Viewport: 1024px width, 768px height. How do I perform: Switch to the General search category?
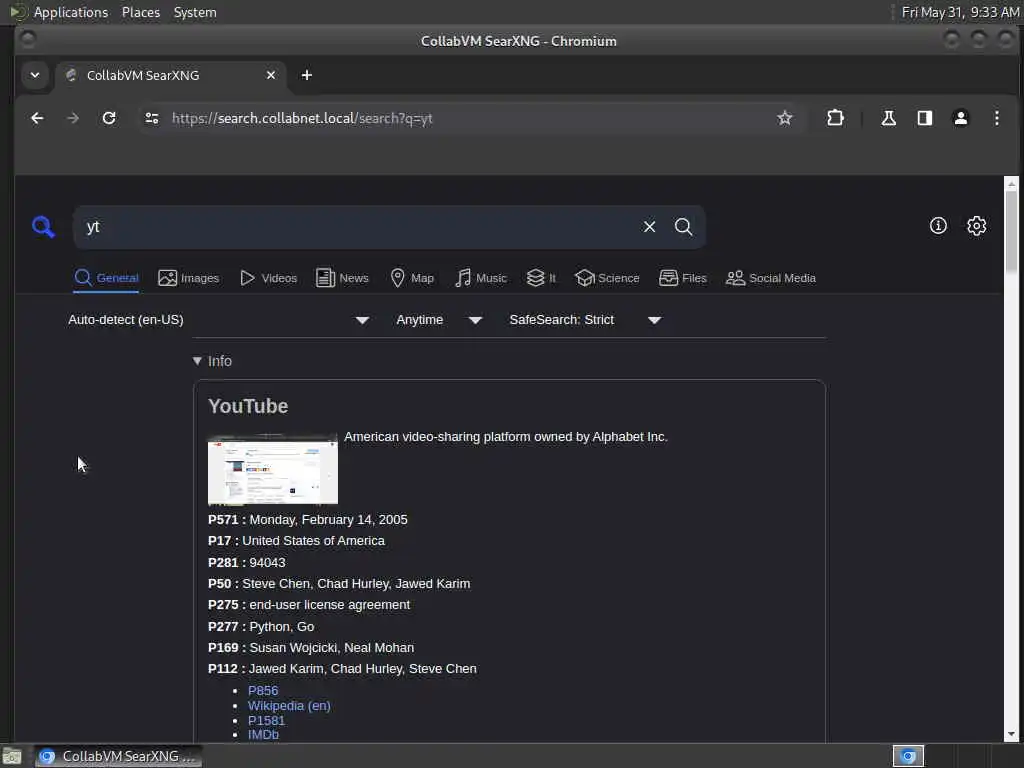point(106,278)
